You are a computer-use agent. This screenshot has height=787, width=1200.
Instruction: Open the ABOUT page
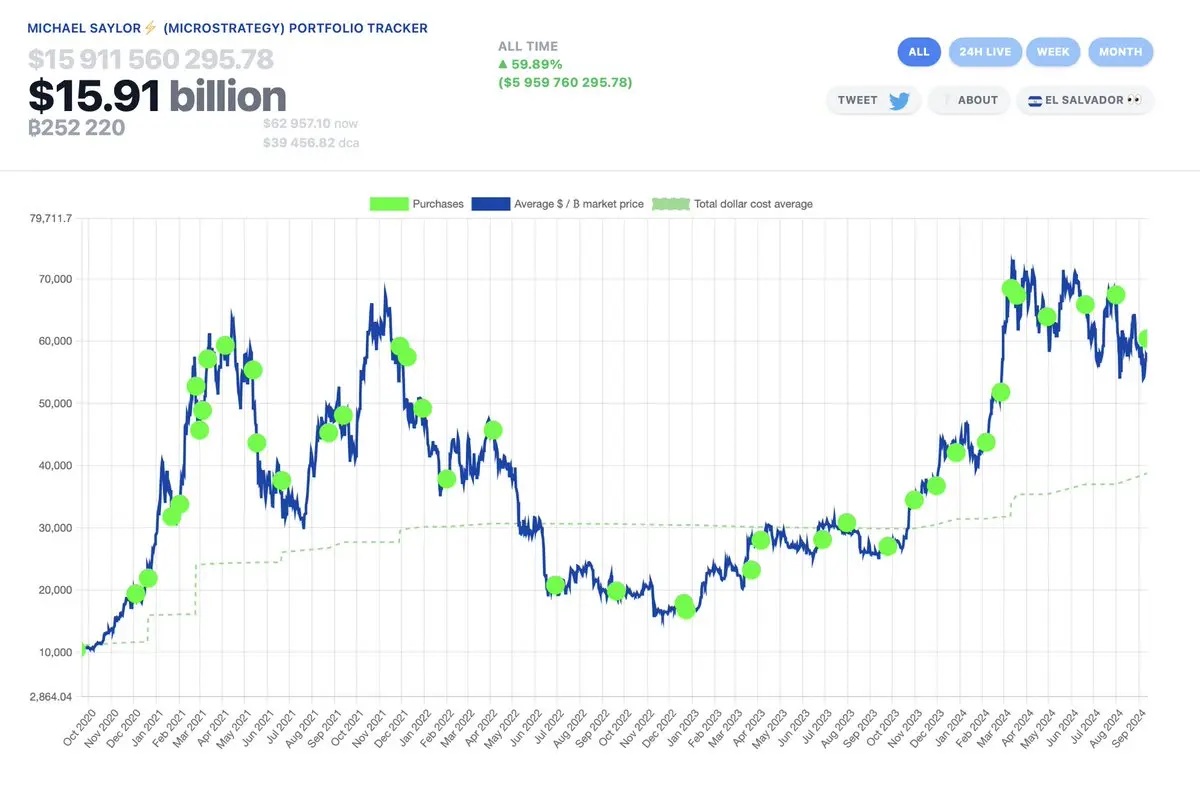(968, 100)
